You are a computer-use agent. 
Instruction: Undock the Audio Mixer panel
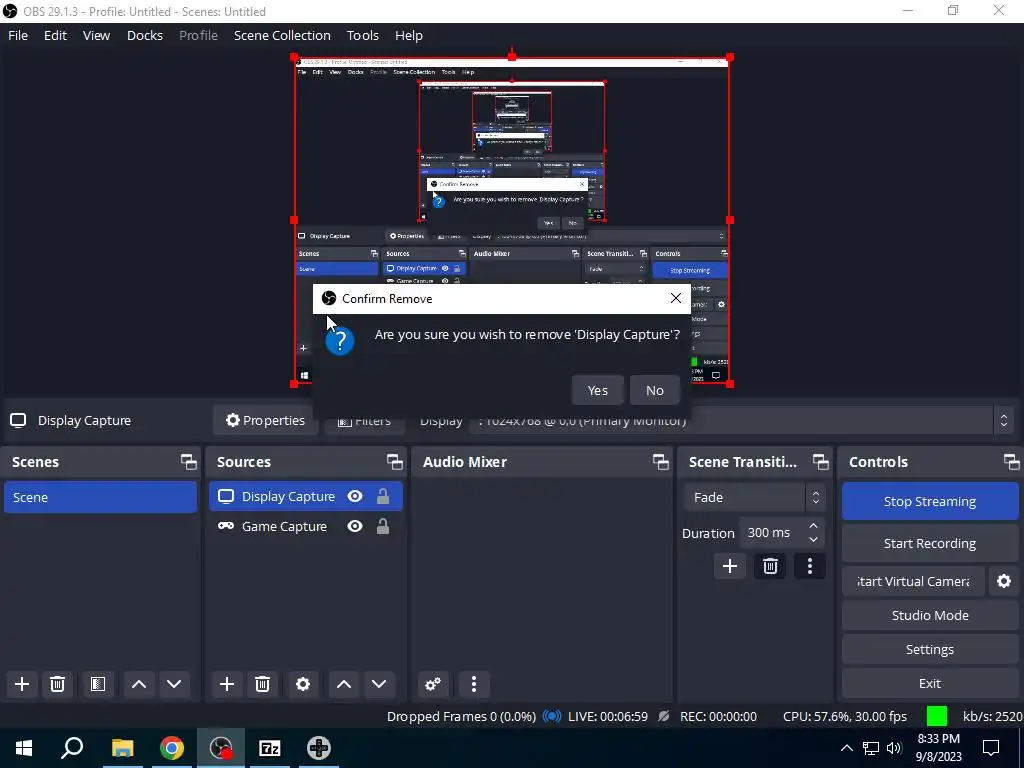click(x=660, y=462)
